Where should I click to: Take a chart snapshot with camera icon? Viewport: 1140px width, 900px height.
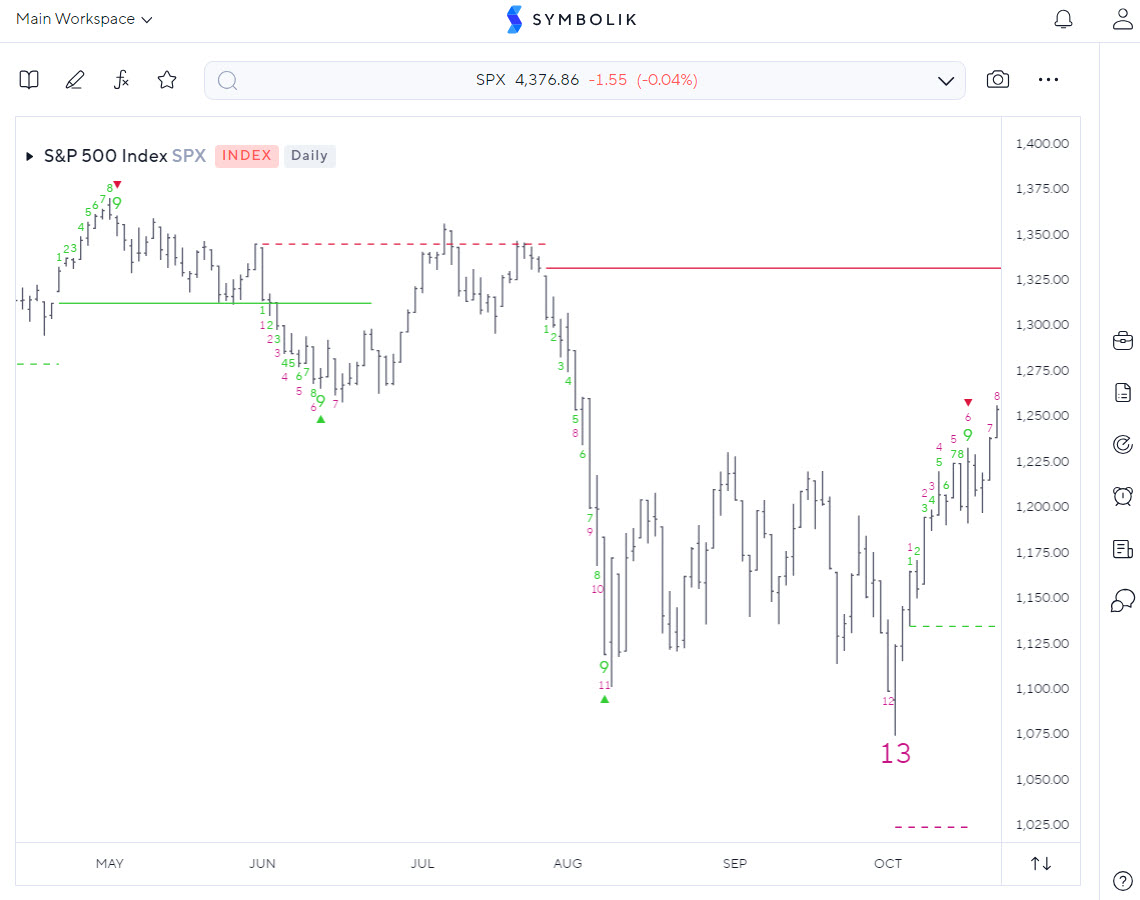[997, 80]
